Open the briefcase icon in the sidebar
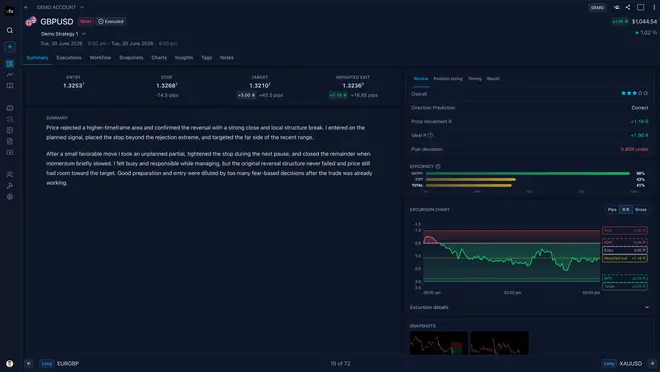The width and height of the screenshot is (660, 372). [10, 108]
